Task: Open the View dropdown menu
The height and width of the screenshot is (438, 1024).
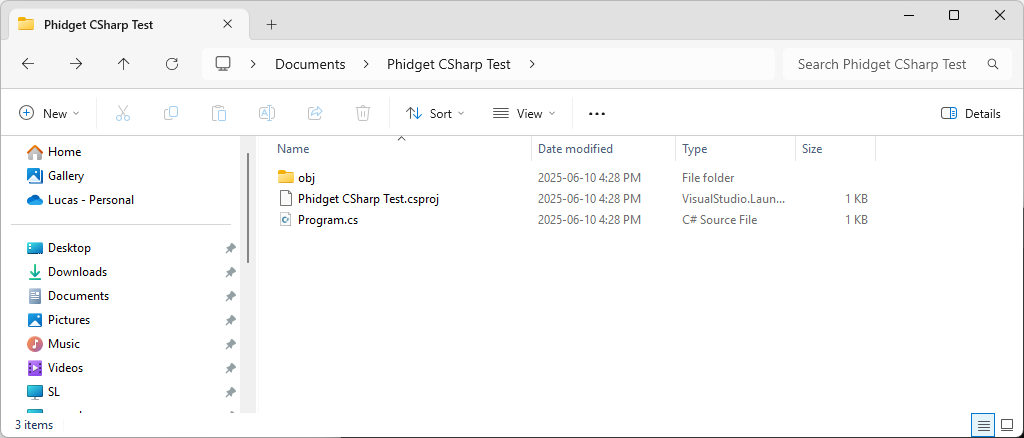Action: tap(524, 114)
